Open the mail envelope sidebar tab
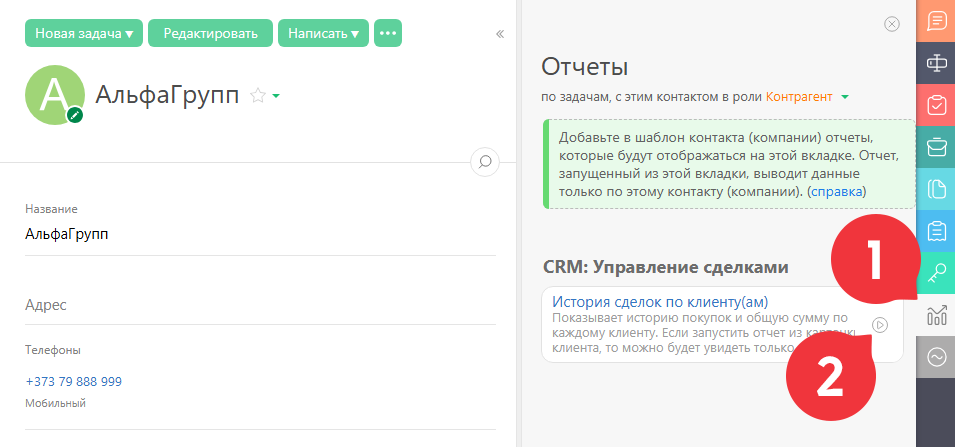The width and height of the screenshot is (955, 447). tap(936, 147)
